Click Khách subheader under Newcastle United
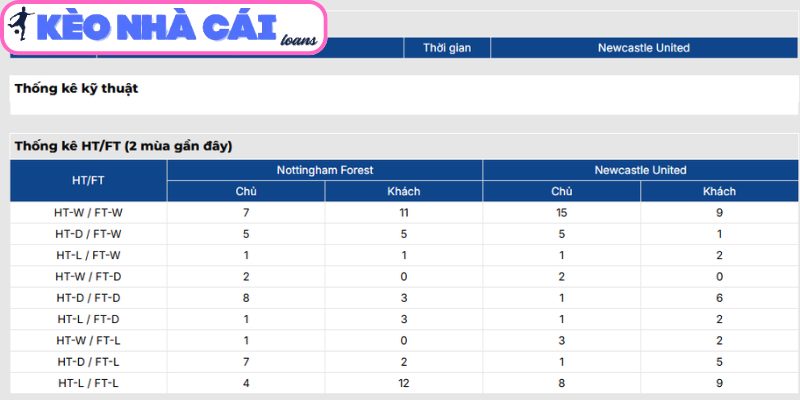The width and height of the screenshot is (800, 400). (x=719, y=191)
